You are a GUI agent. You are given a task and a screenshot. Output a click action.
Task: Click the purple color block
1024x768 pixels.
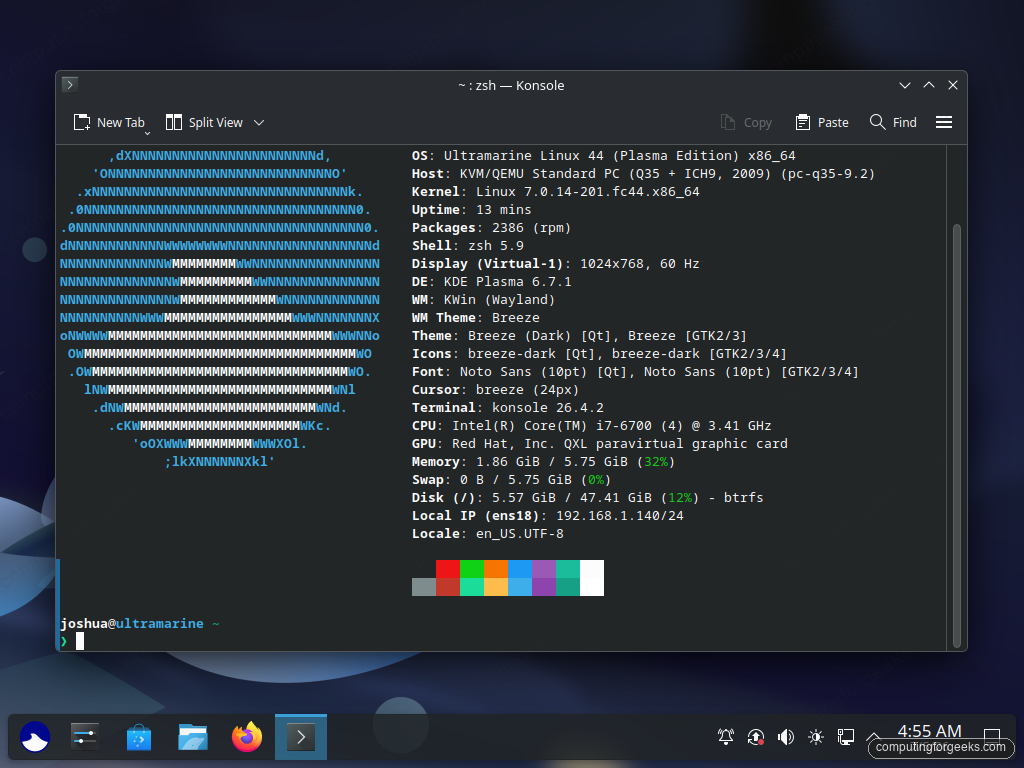[x=544, y=569]
